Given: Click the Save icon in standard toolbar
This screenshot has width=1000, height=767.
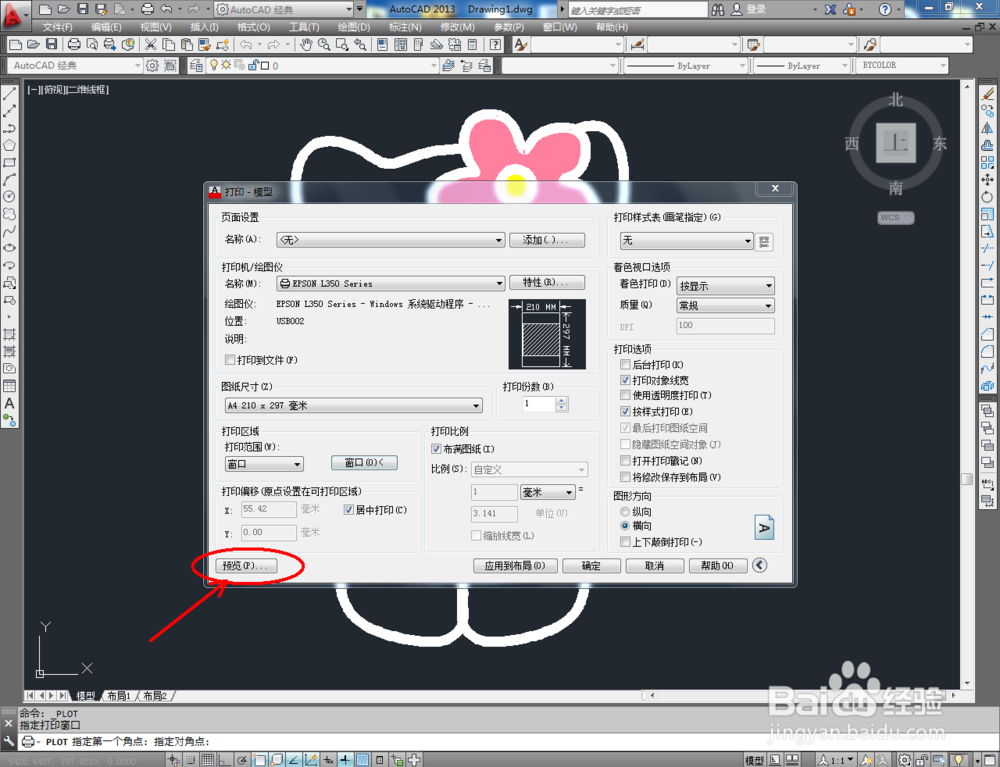Looking at the screenshot, I should click(x=52, y=44).
